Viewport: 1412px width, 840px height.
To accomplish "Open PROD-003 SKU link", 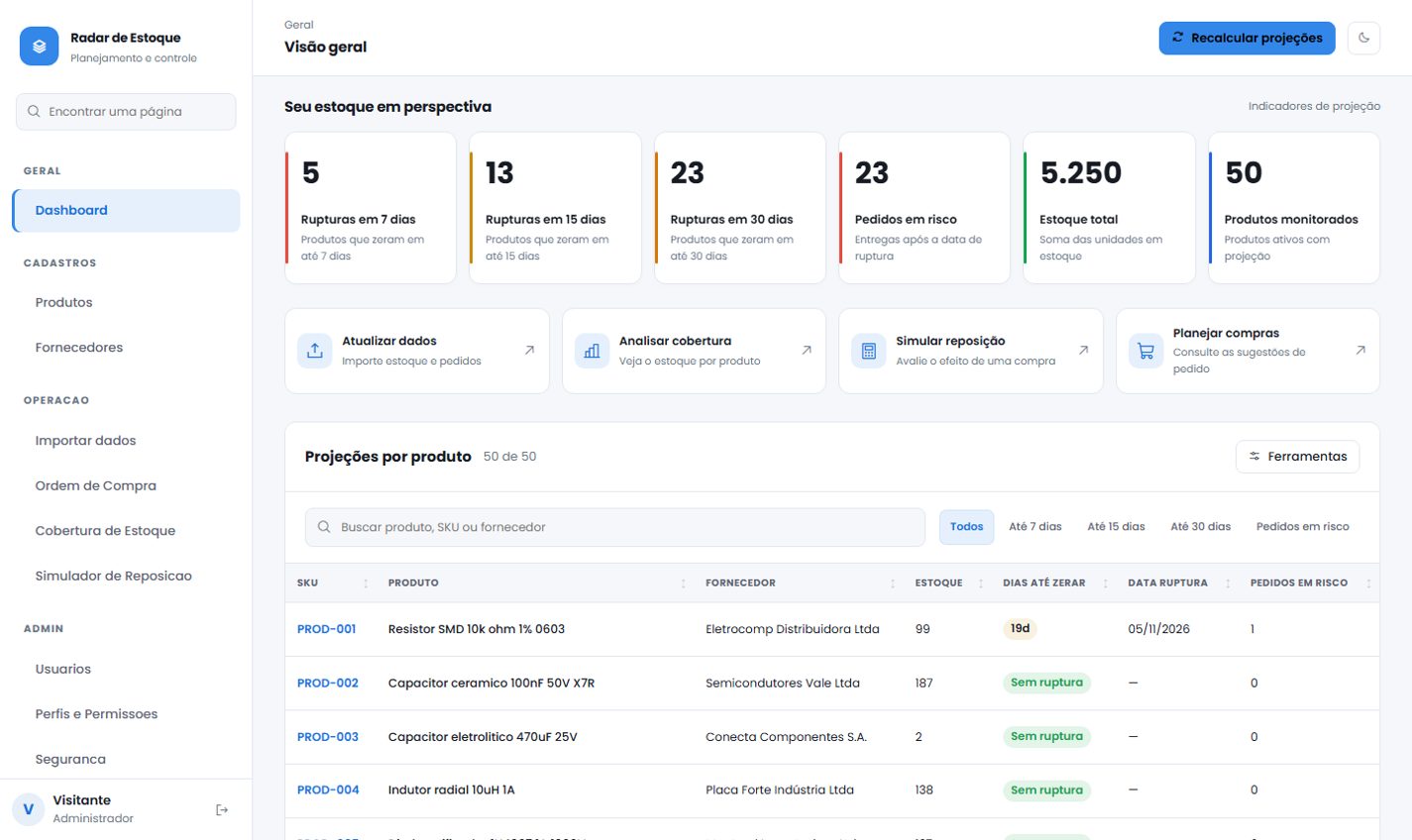I will pyautogui.click(x=328, y=737).
